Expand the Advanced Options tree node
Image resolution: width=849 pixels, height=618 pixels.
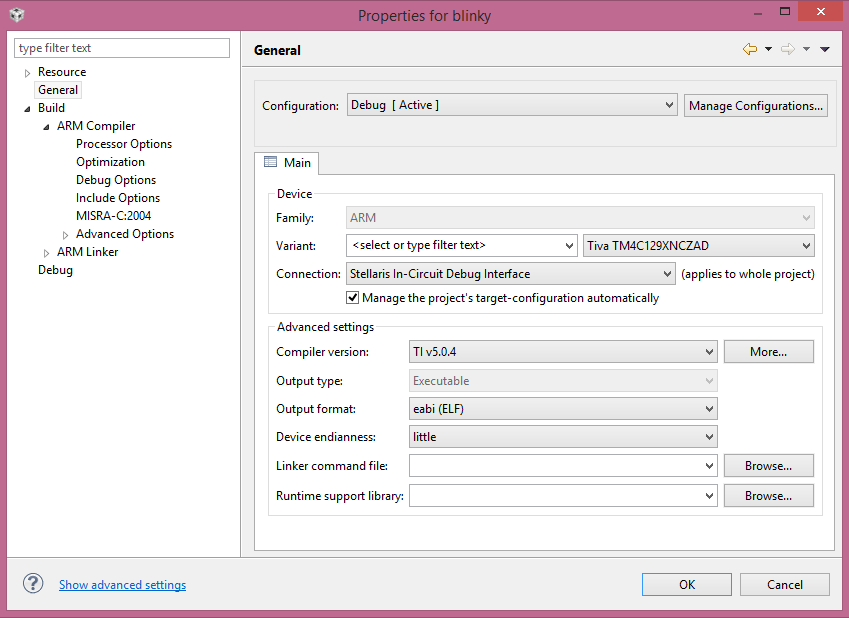(65, 235)
